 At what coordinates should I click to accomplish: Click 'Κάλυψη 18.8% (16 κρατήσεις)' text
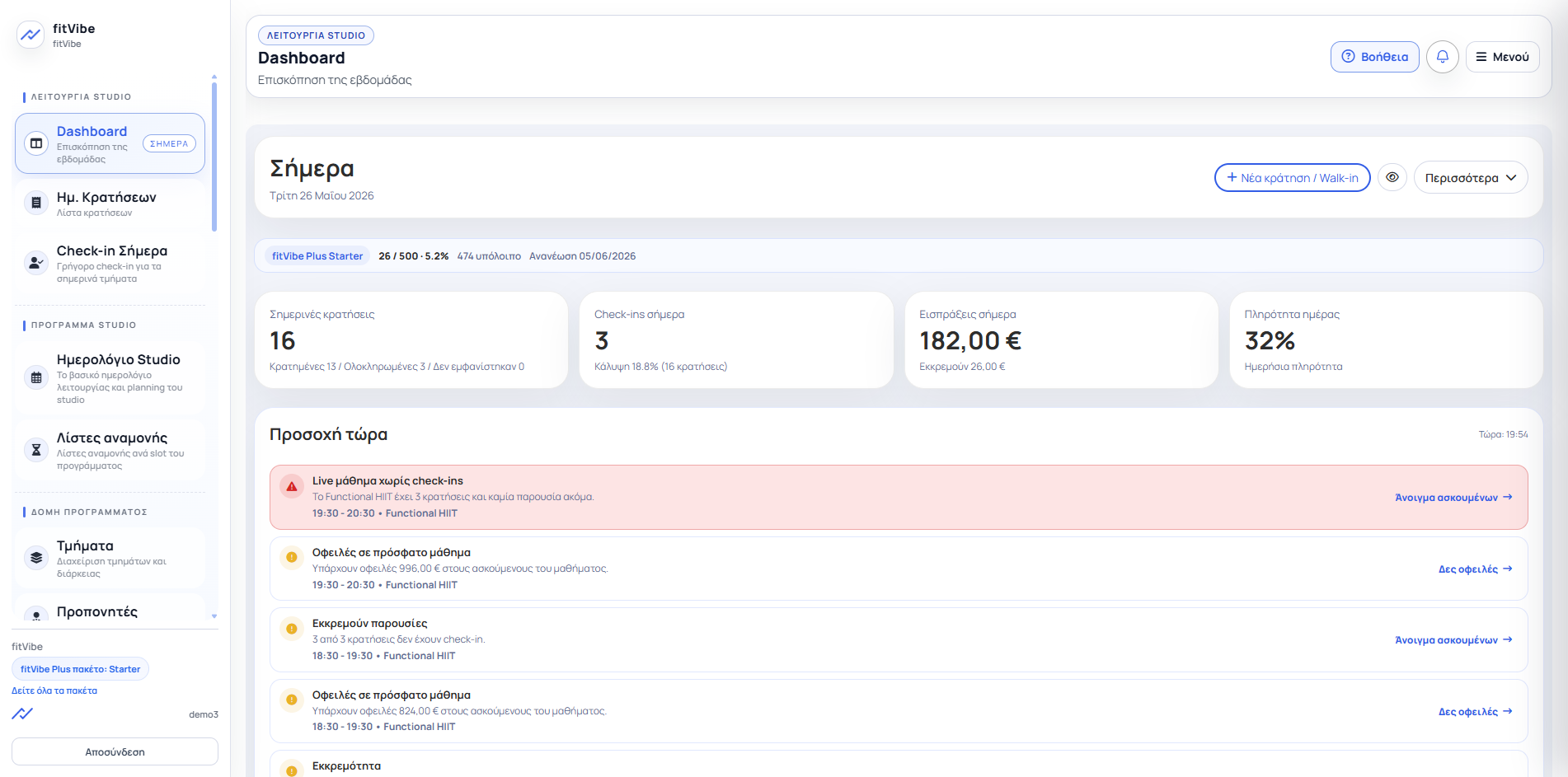point(660,367)
